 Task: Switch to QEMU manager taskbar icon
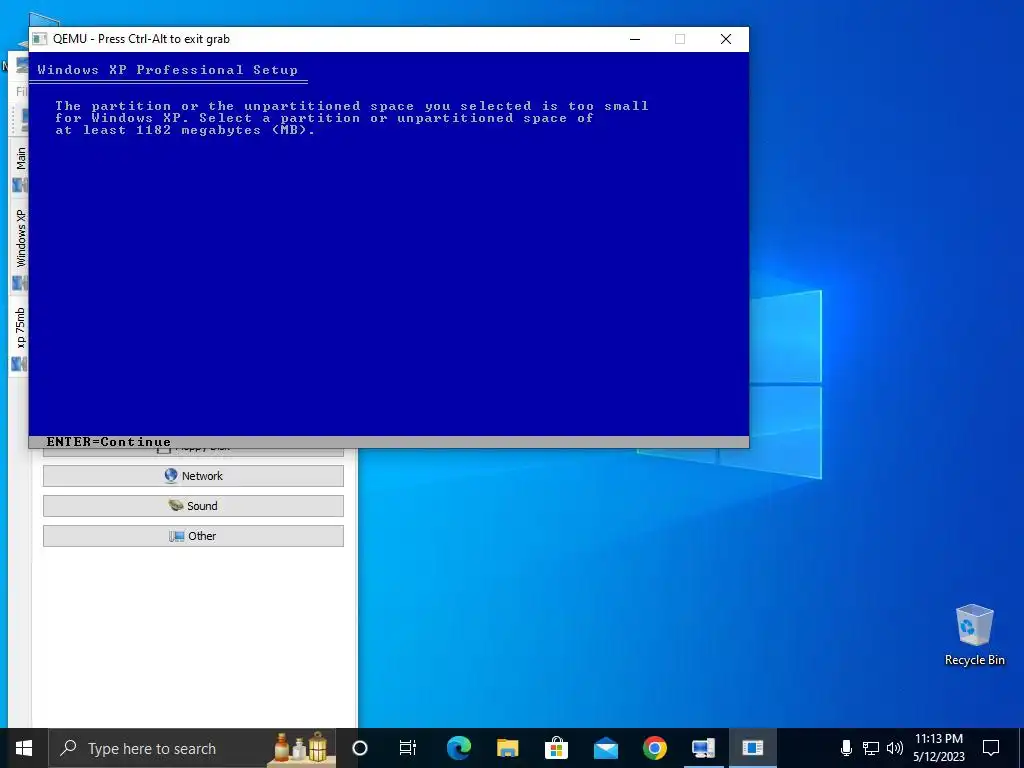tap(703, 748)
